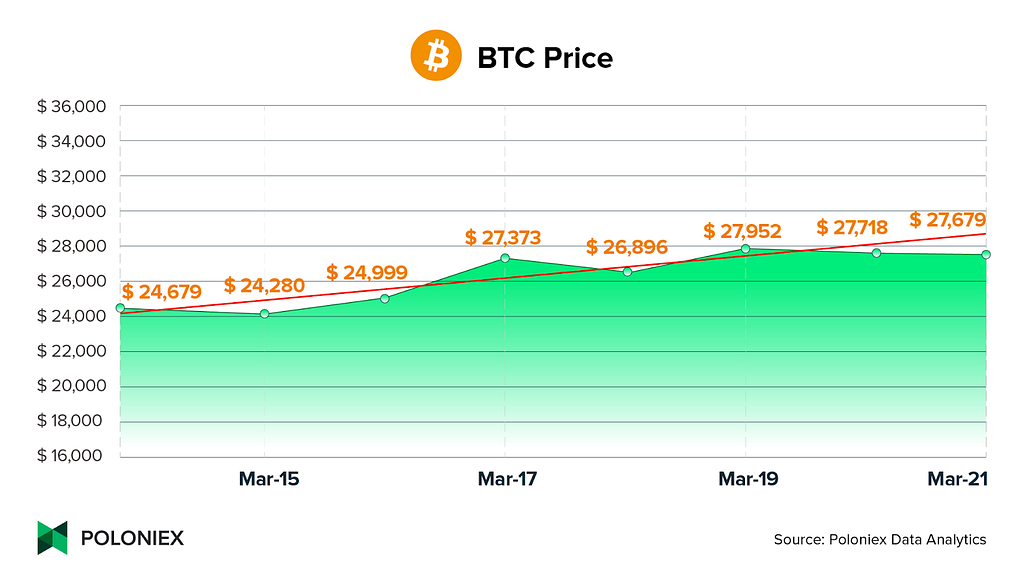Select the Mar-15 data point marker

[264, 314]
